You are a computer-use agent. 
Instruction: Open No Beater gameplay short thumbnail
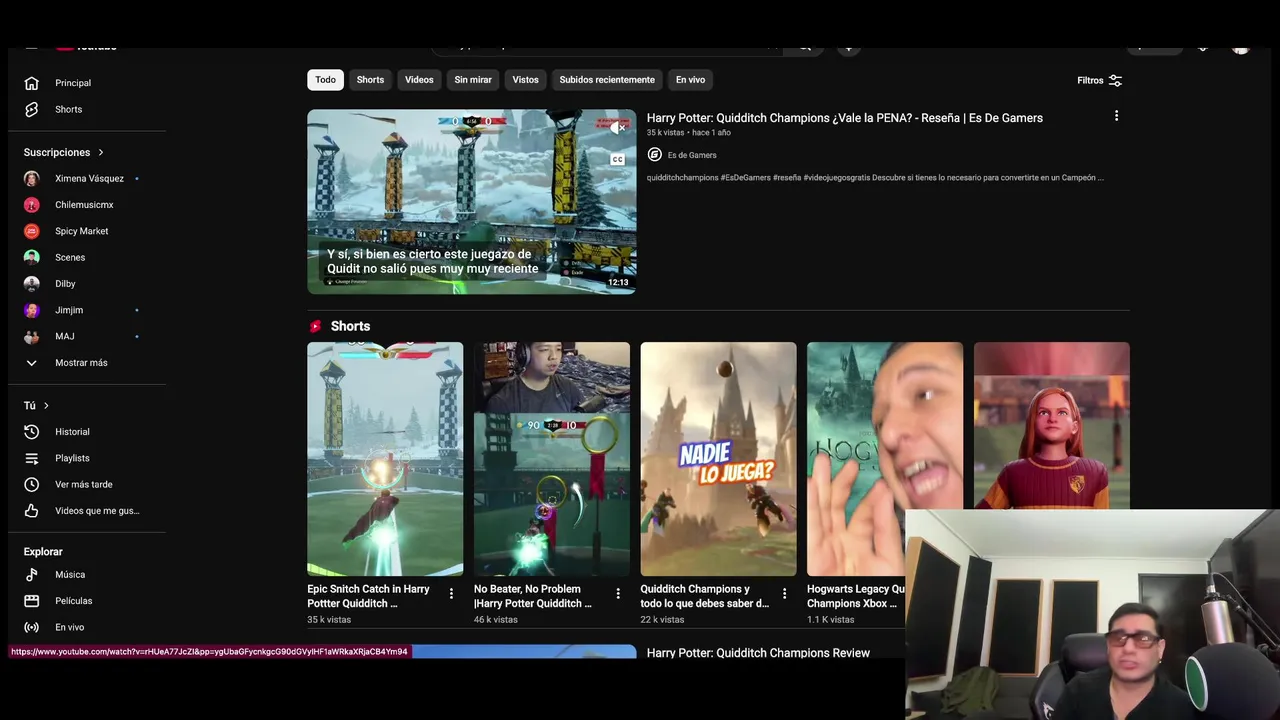coord(552,459)
